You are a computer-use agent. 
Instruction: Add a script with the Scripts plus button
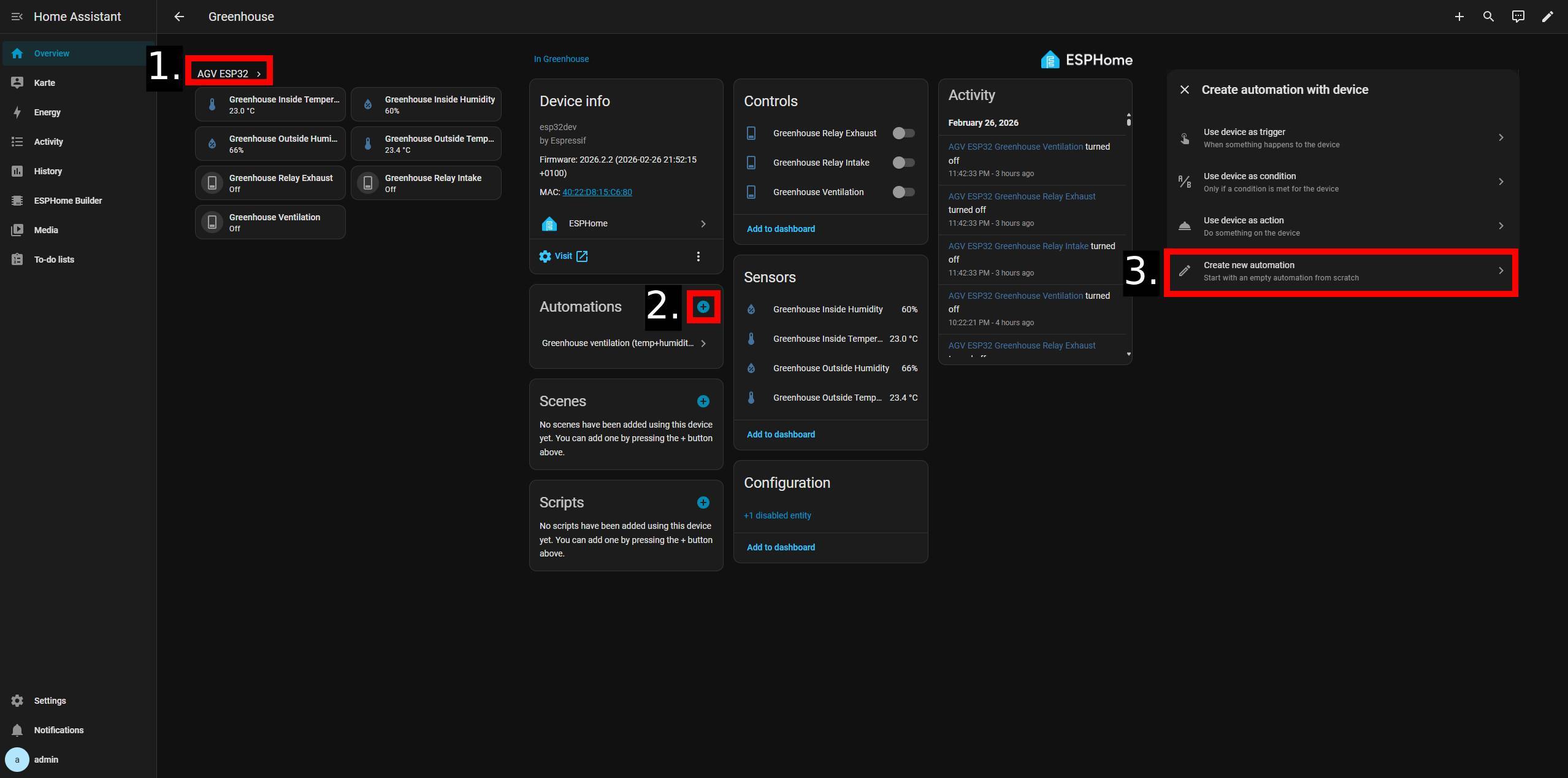pos(703,503)
